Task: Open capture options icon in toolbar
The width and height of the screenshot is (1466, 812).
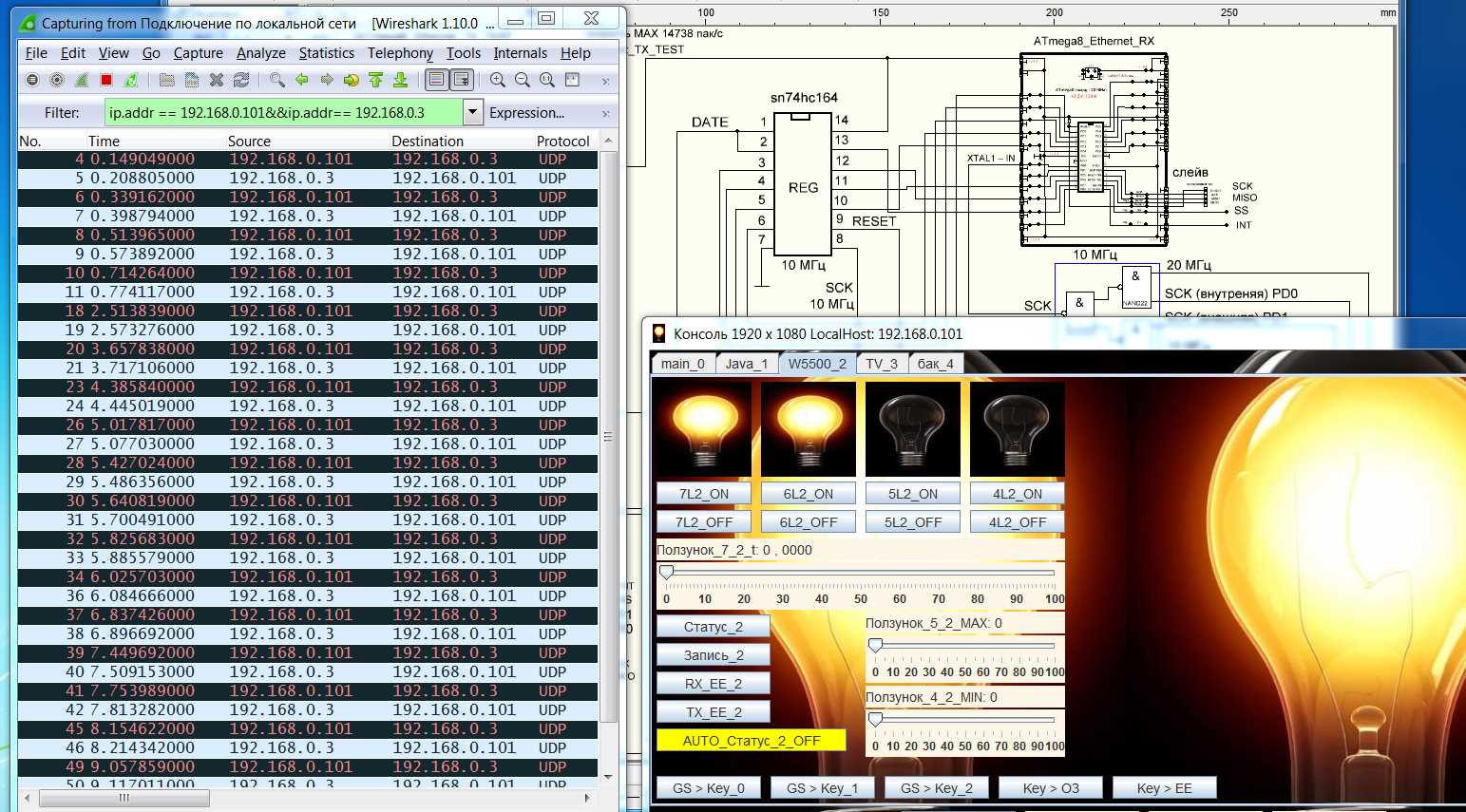Action: (57, 81)
